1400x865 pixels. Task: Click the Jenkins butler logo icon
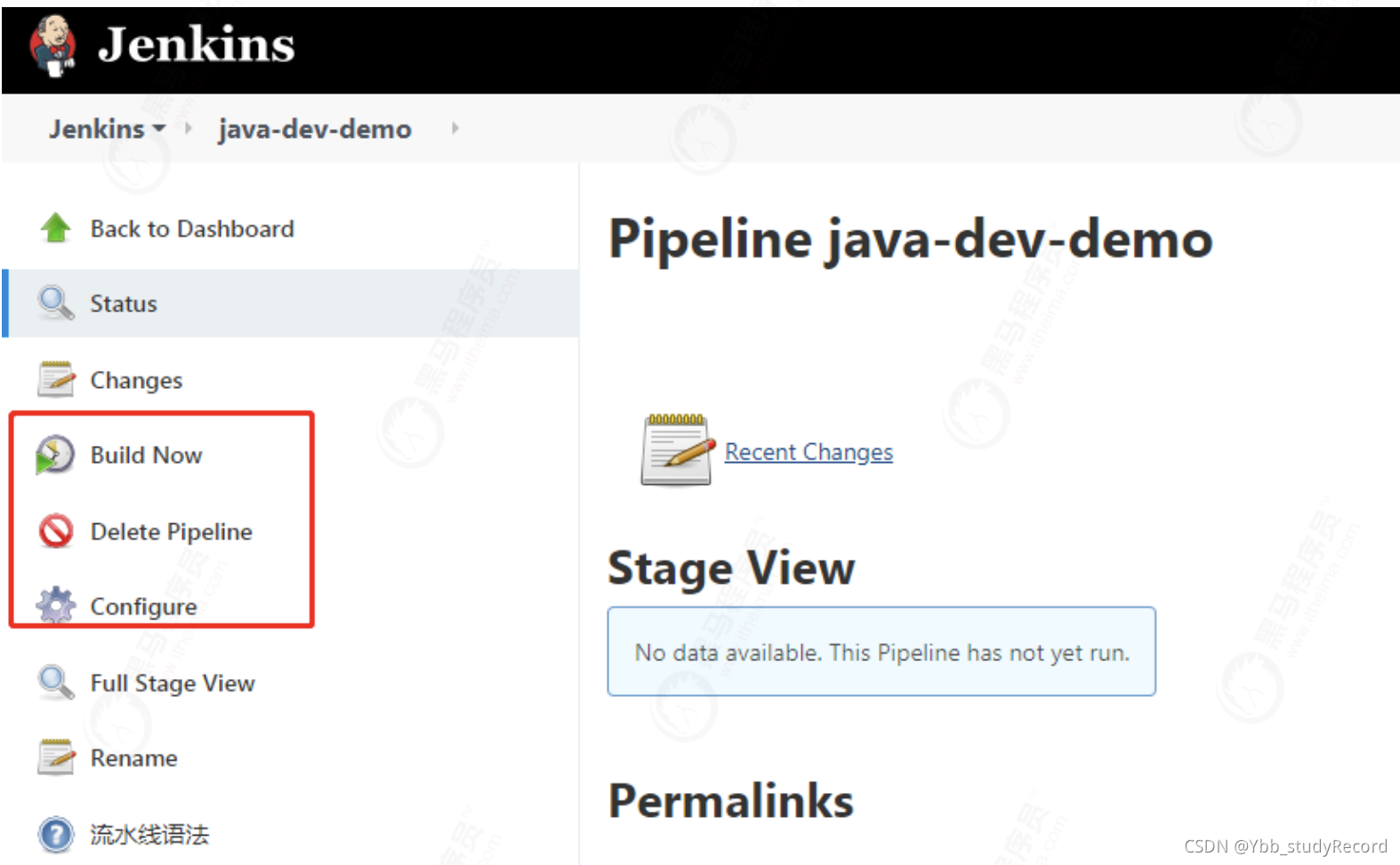click(53, 45)
